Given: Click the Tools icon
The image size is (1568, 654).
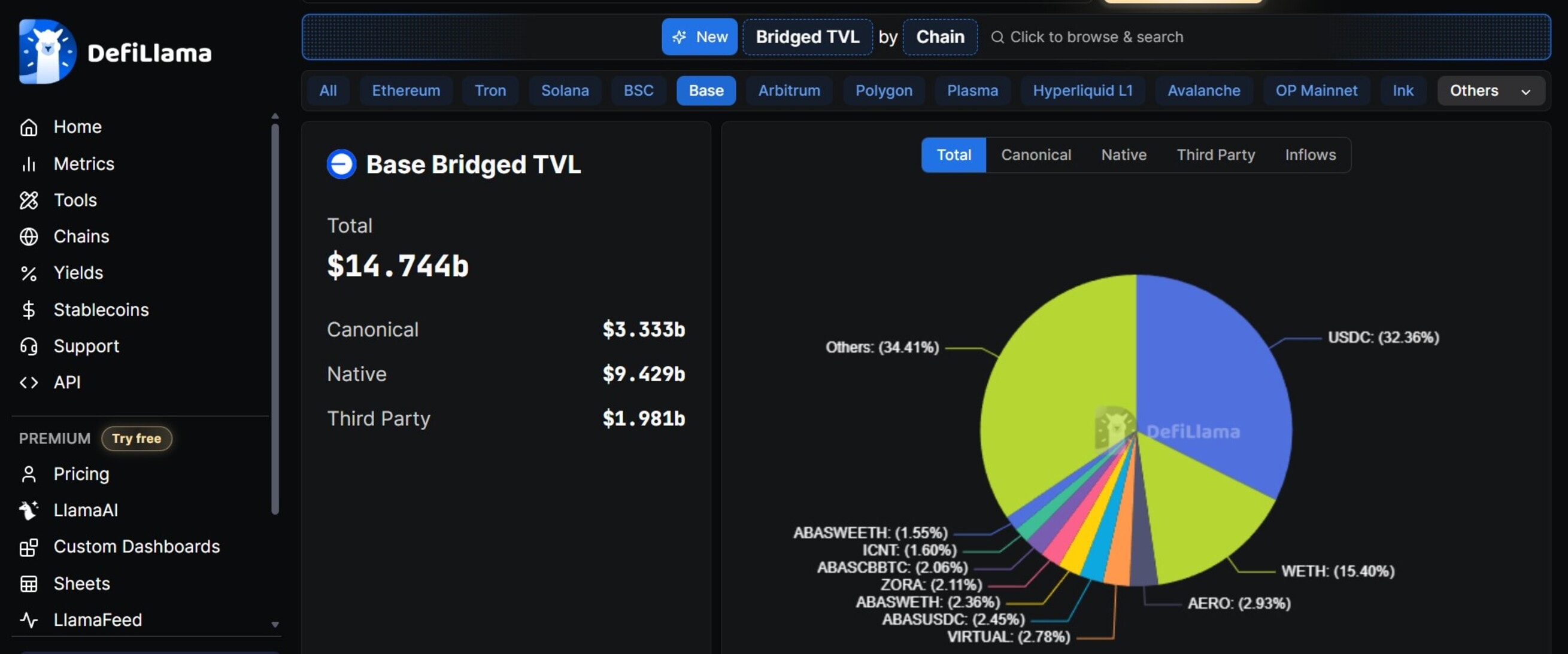Looking at the screenshot, I should point(29,199).
